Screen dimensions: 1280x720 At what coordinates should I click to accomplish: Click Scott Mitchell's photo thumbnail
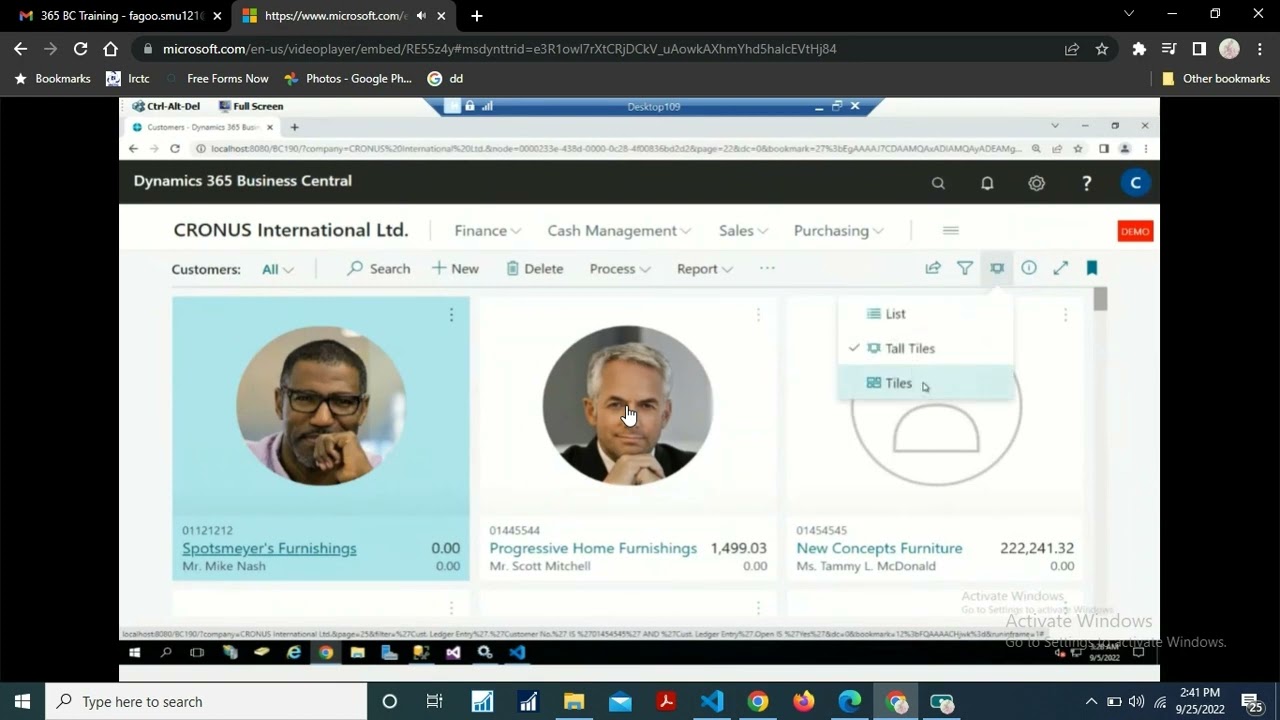pos(628,406)
